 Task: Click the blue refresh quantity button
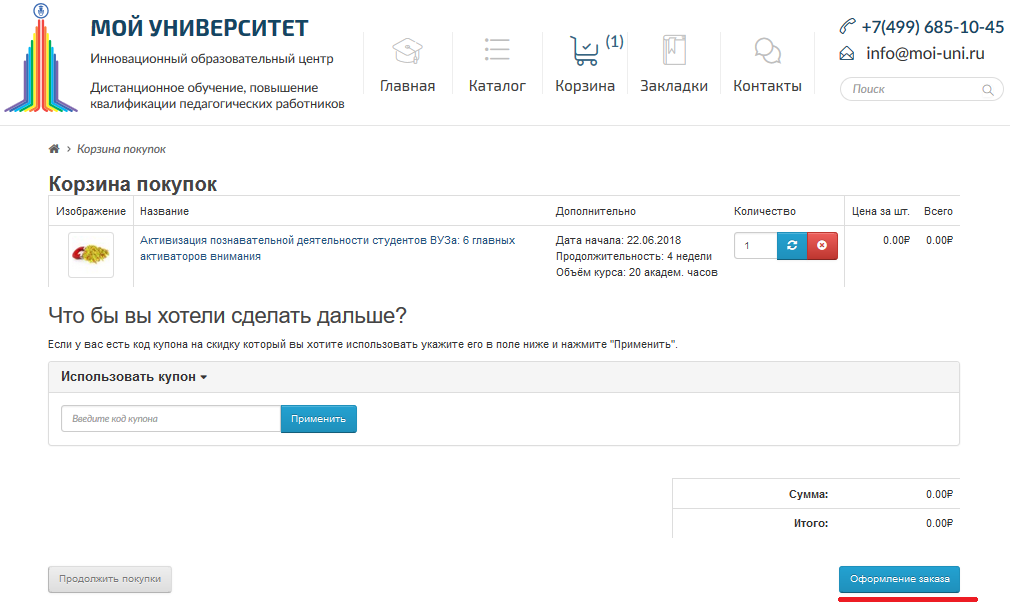point(792,246)
